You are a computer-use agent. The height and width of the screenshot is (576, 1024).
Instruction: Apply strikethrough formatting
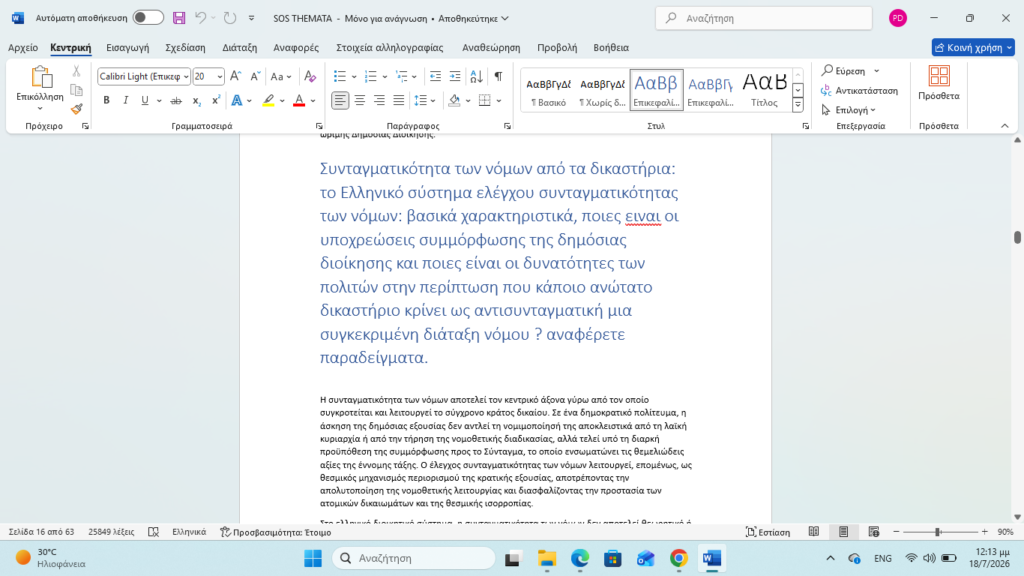pos(176,101)
